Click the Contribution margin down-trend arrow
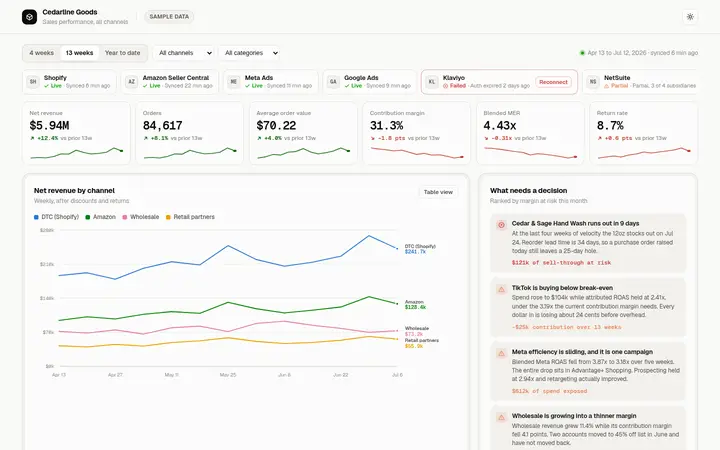The height and width of the screenshot is (450, 720). [x=373, y=138]
